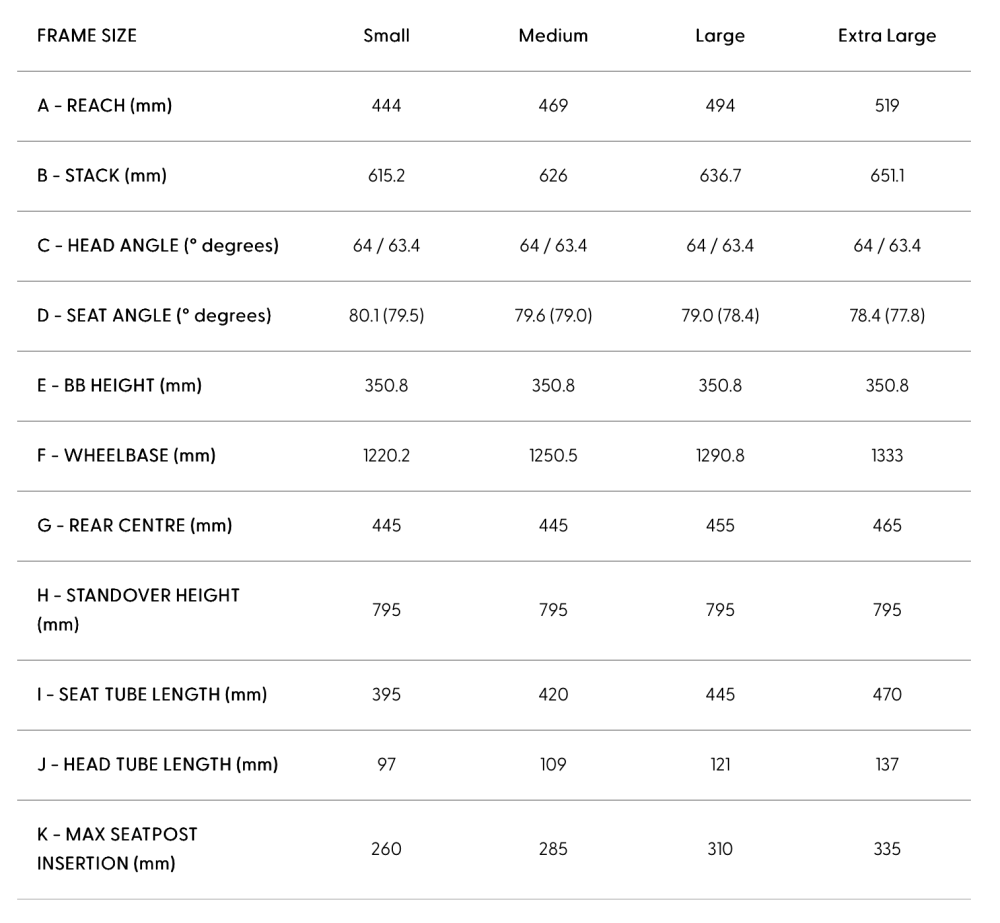
Task: Click the F - WHEELBASE row label
Action: pos(126,456)
